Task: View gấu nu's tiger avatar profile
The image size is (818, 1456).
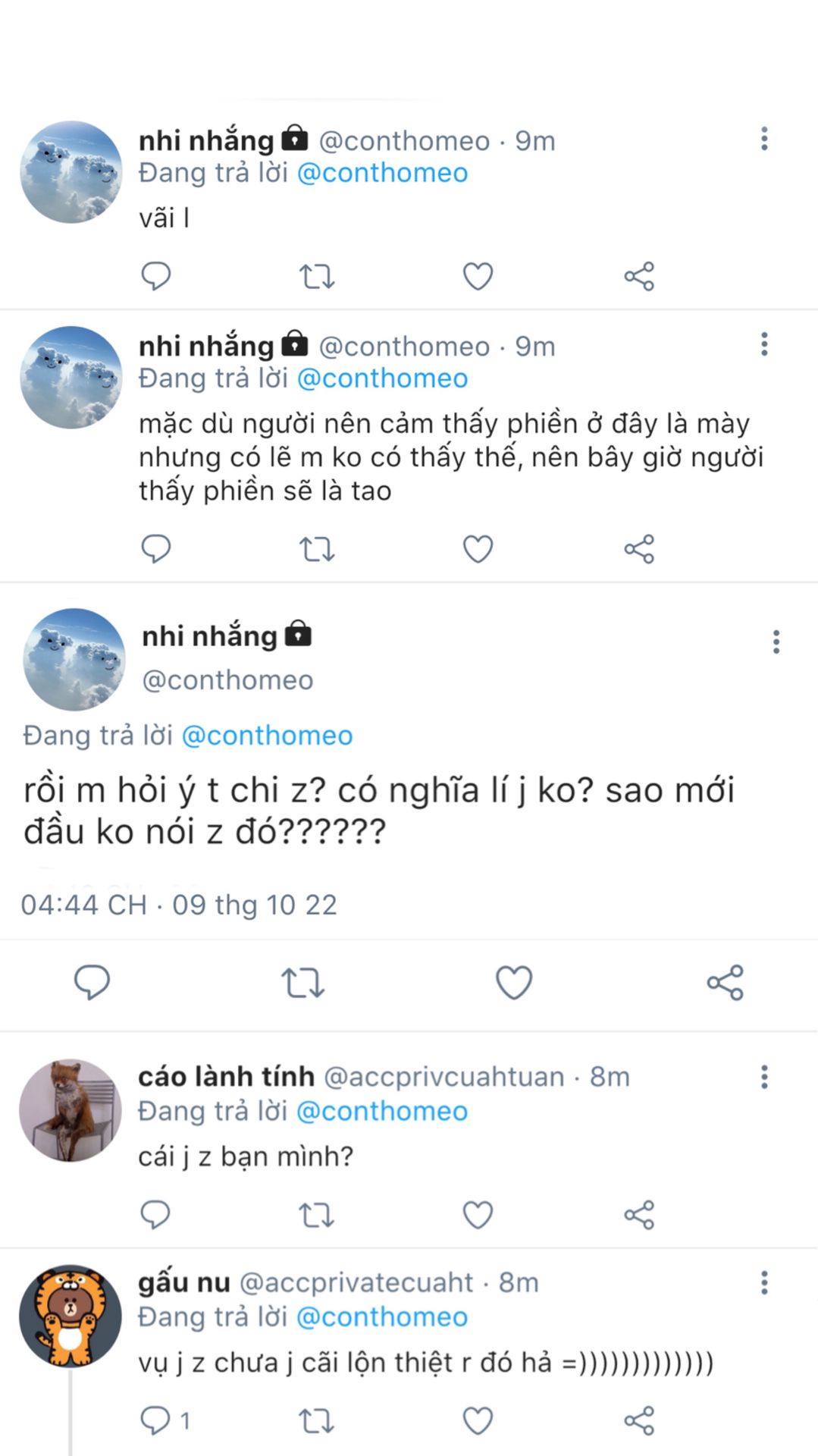Action: tap(70, 1316)
